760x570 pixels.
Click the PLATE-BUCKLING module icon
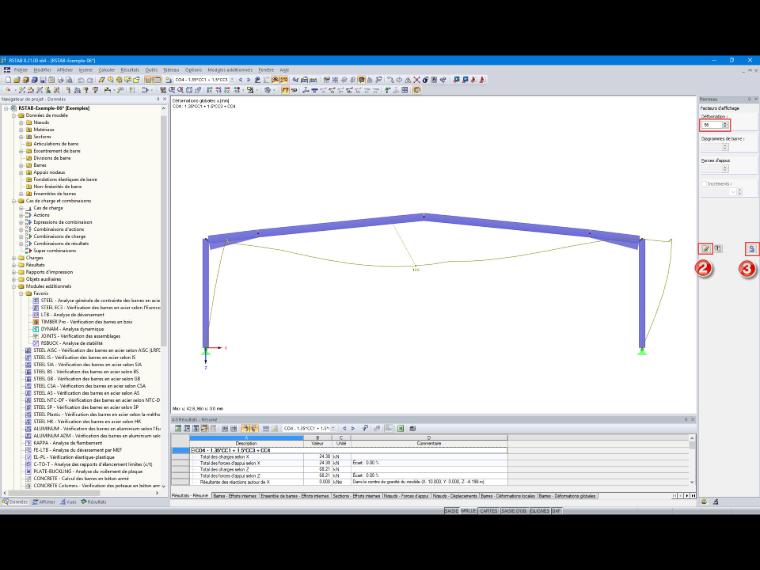coord(28,471)
